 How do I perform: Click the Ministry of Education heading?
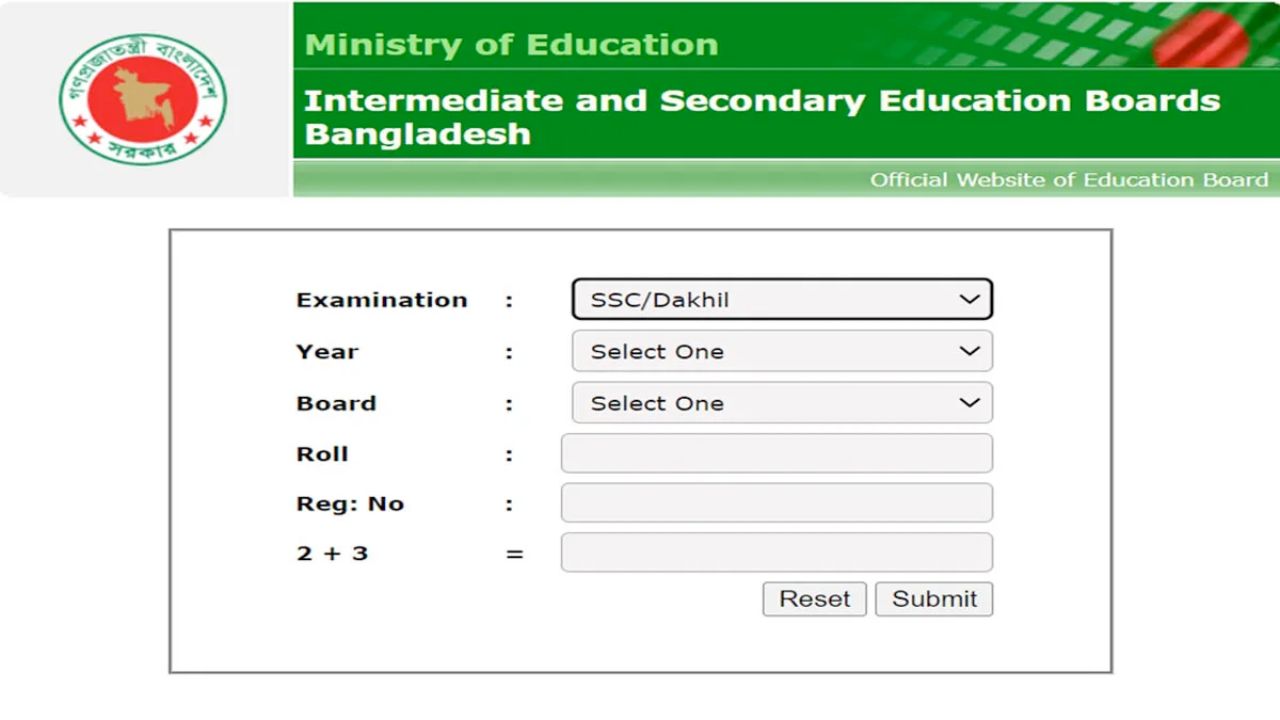coord(512,44)
